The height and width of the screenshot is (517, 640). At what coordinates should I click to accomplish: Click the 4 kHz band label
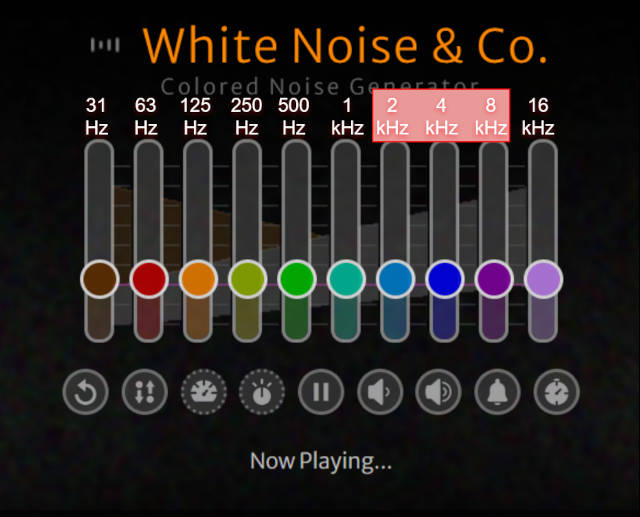pos(441,117)
